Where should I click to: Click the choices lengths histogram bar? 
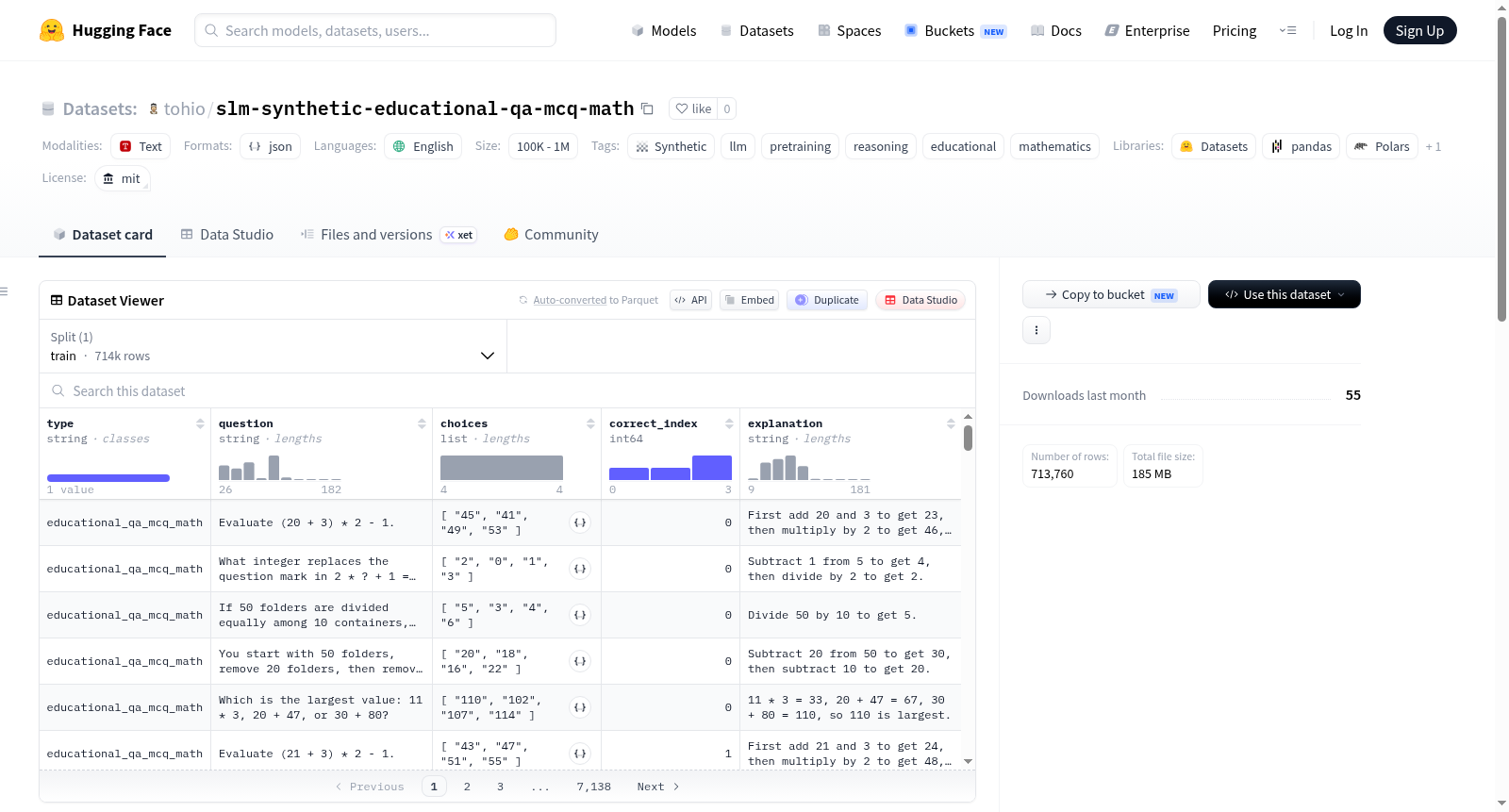tap(502, 468)
